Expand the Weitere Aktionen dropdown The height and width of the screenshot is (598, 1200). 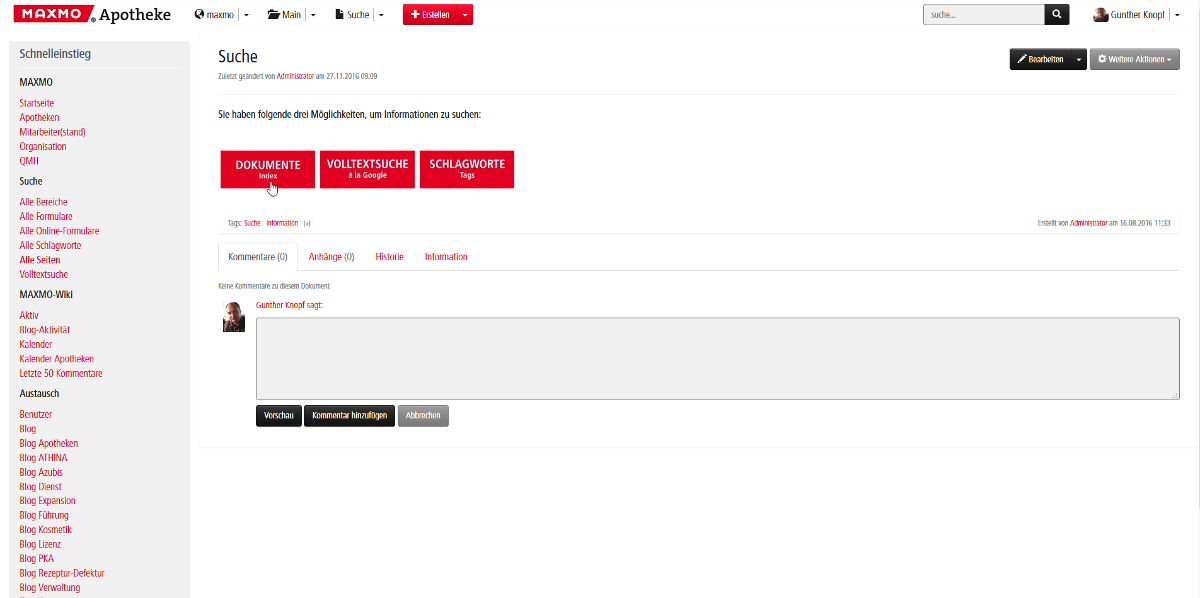(1134, 59)
